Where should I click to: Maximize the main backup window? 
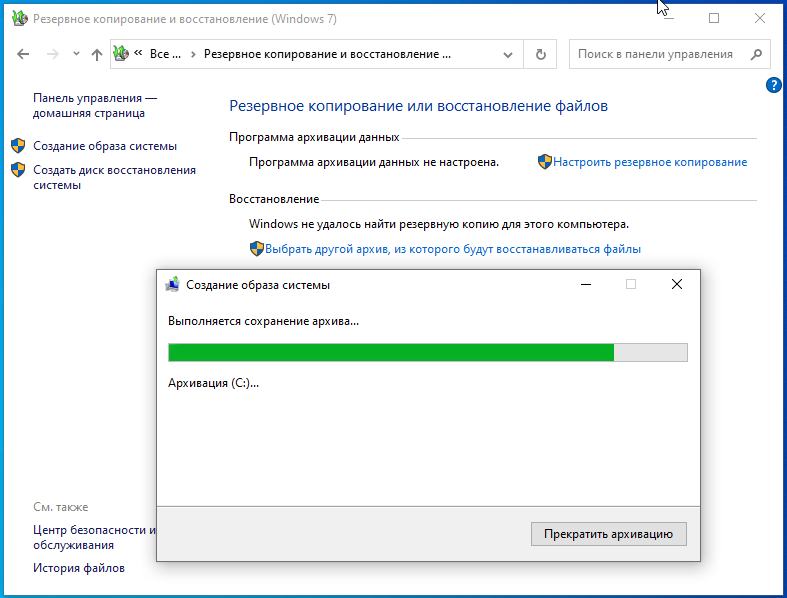pos(714,19)
